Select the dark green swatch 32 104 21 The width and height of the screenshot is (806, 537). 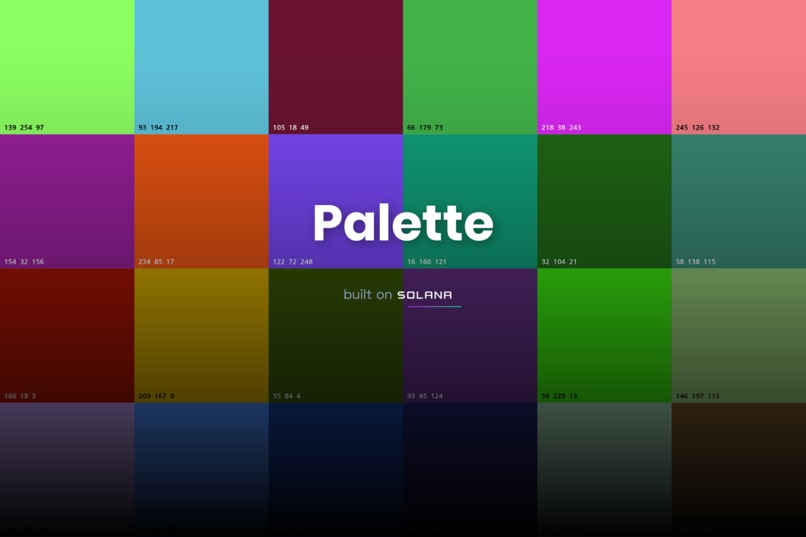604,201
